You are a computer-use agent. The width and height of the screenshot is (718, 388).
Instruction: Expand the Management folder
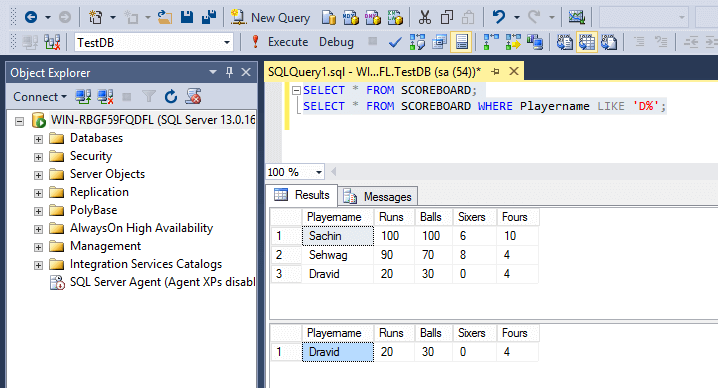coord(38,247)
